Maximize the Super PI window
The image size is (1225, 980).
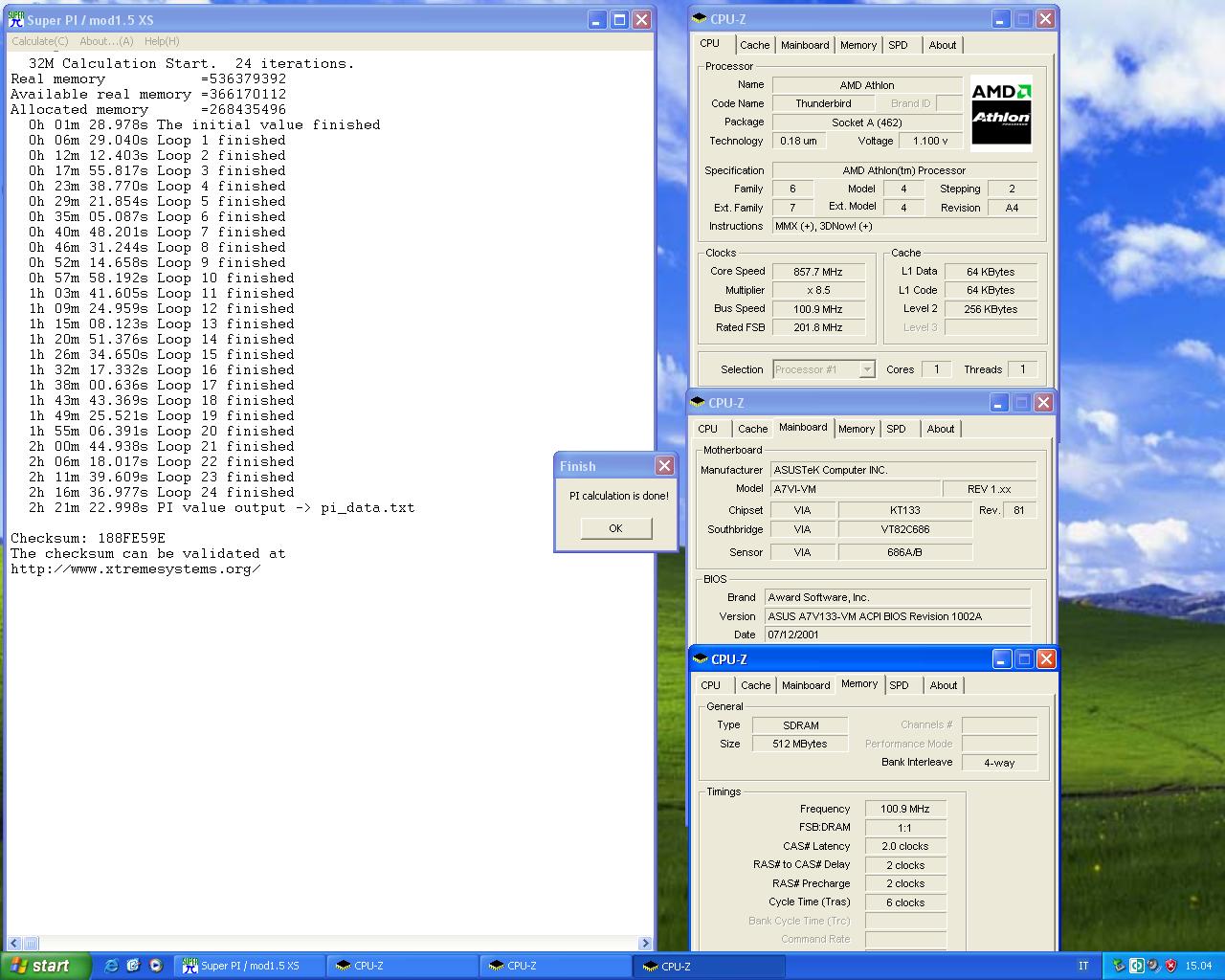tap(619, 19)
